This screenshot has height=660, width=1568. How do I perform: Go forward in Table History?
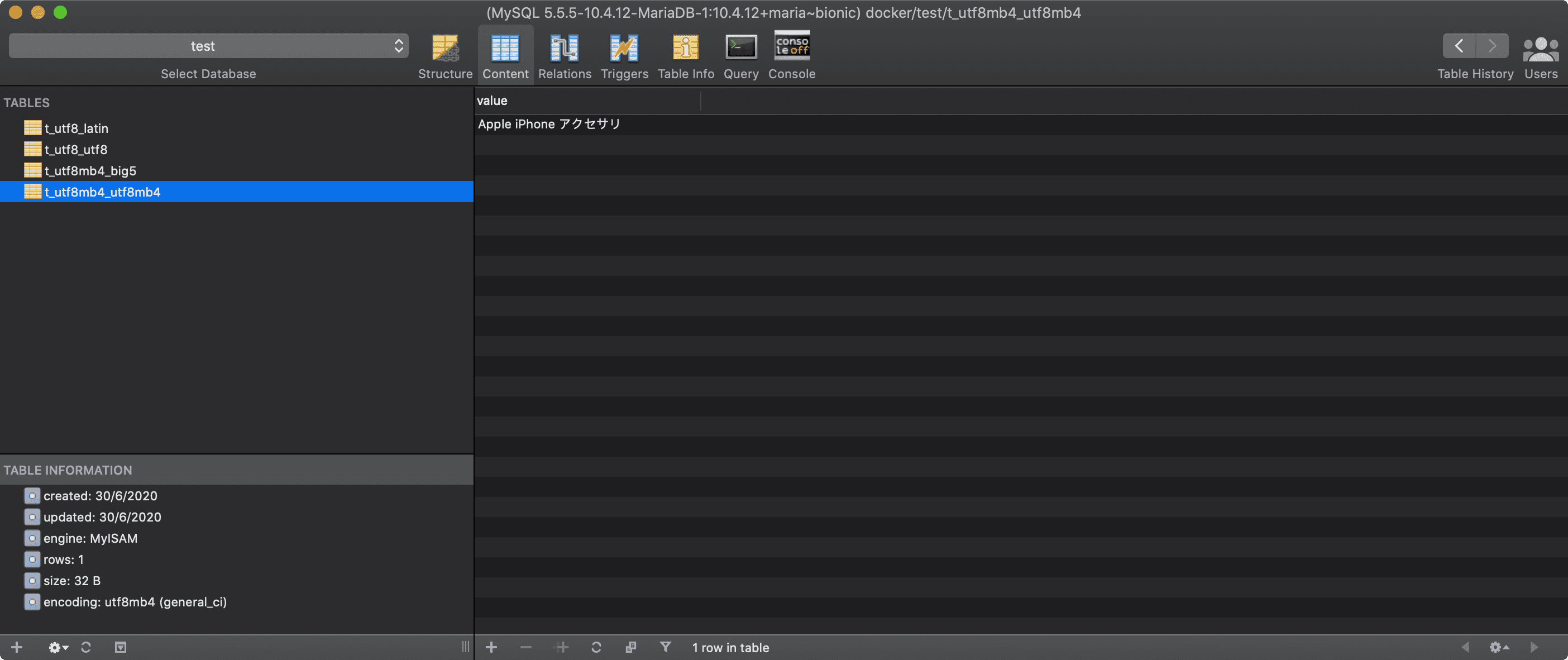(1492, 46)
